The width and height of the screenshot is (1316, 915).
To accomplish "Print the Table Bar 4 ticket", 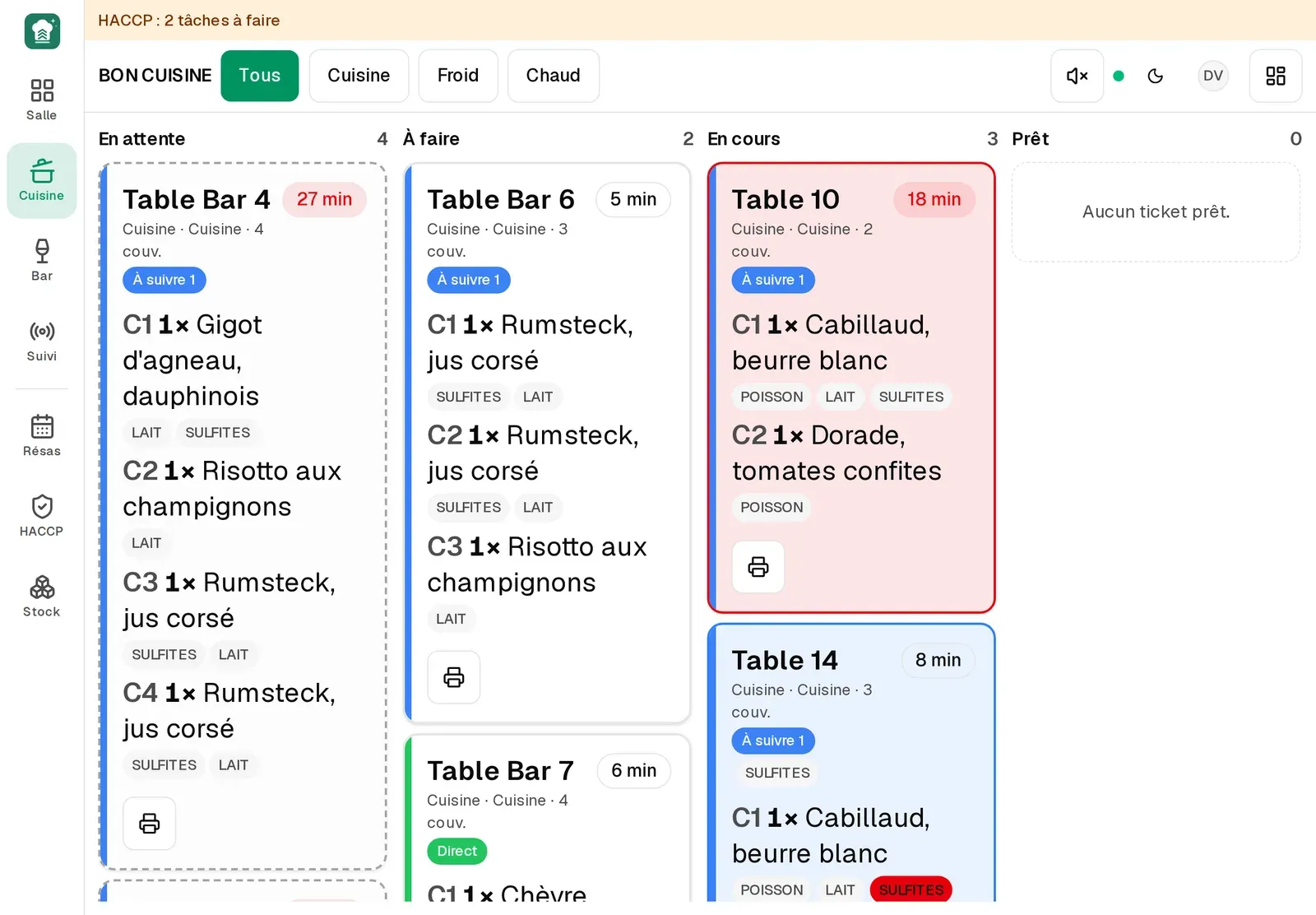I will [x=149, y=823].
